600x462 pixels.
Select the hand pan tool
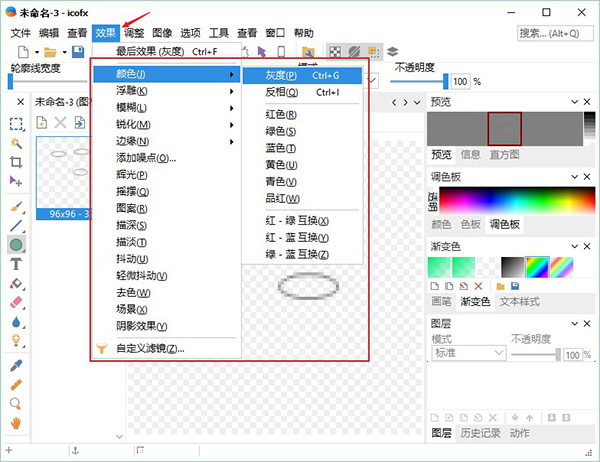(16, 423)
